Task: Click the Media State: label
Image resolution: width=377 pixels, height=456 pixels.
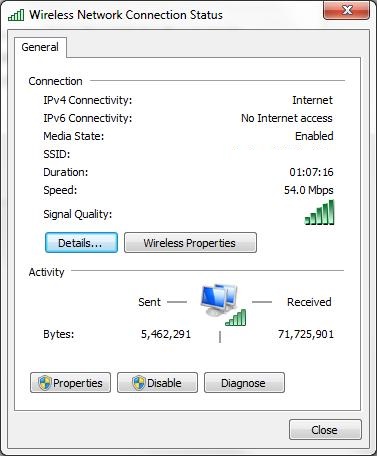Action: point(74,136)
